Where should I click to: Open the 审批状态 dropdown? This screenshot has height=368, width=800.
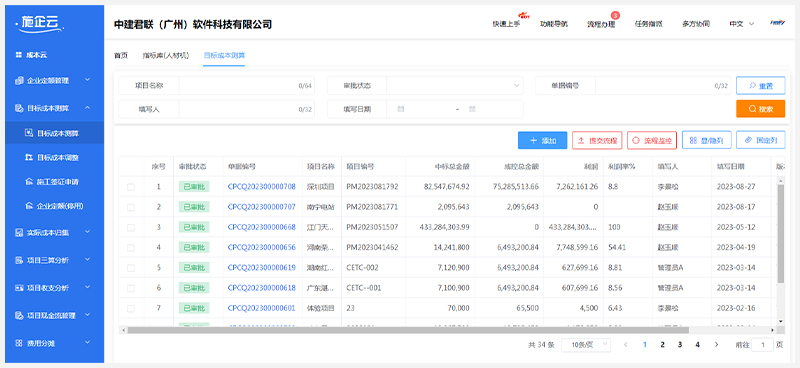click(x=455, y=86)
